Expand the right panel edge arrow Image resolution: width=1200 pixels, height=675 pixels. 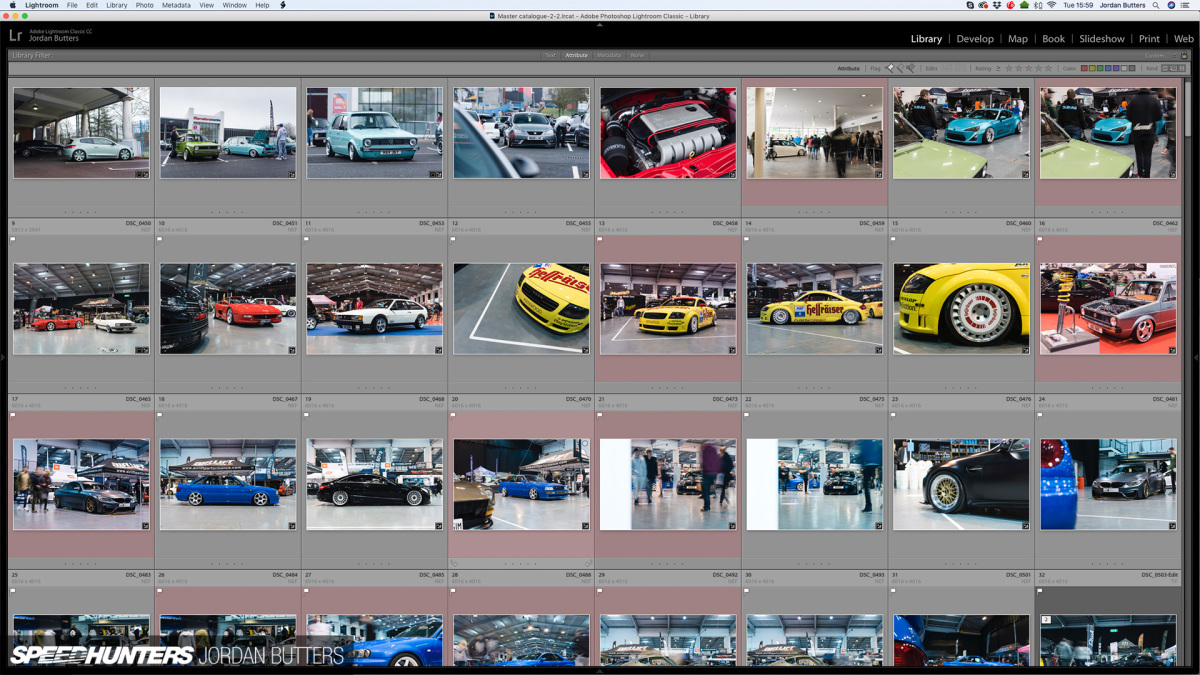tap(1197, 357)
